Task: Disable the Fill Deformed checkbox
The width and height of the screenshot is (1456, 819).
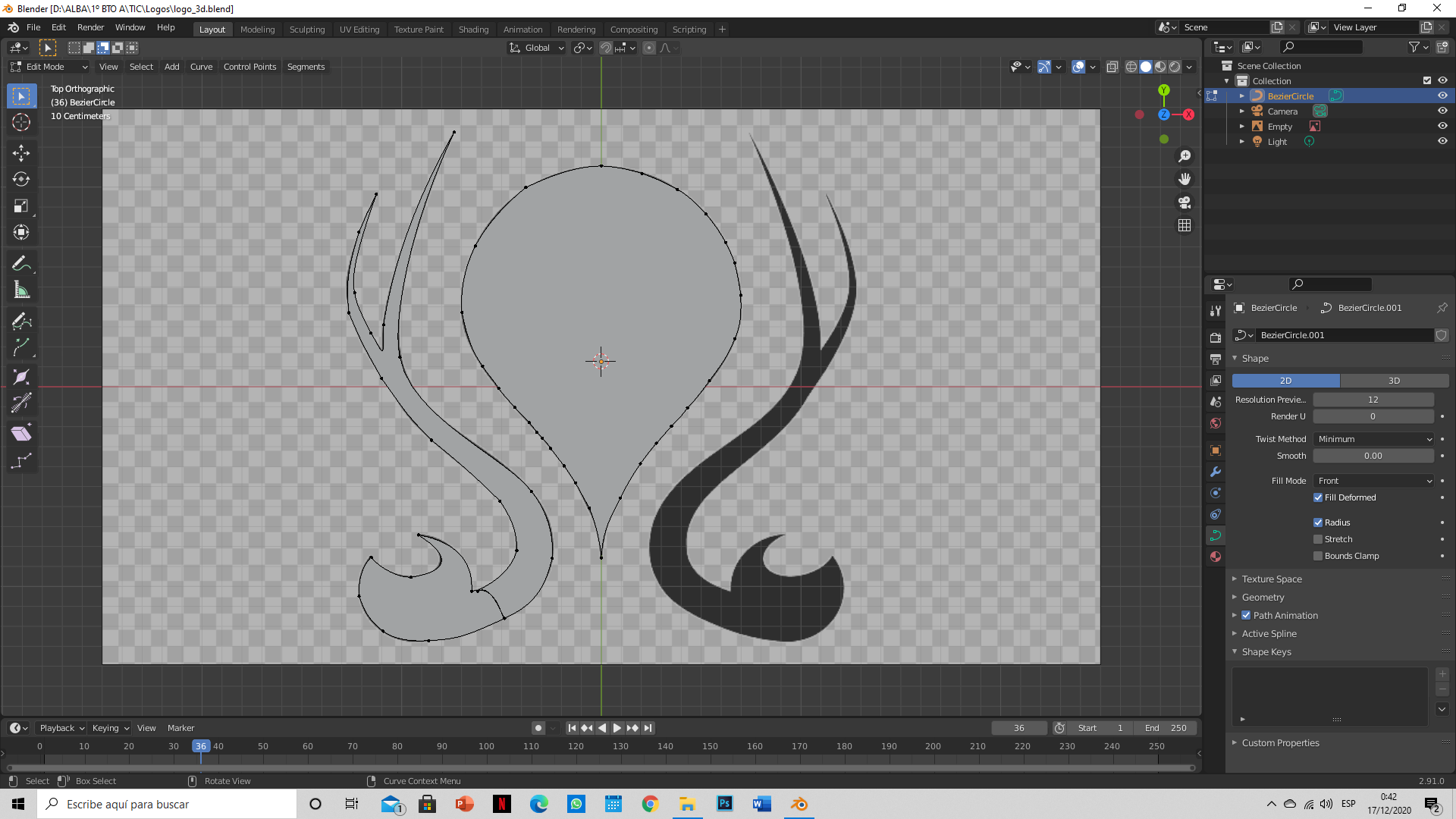Action: tap(1318, 497)
